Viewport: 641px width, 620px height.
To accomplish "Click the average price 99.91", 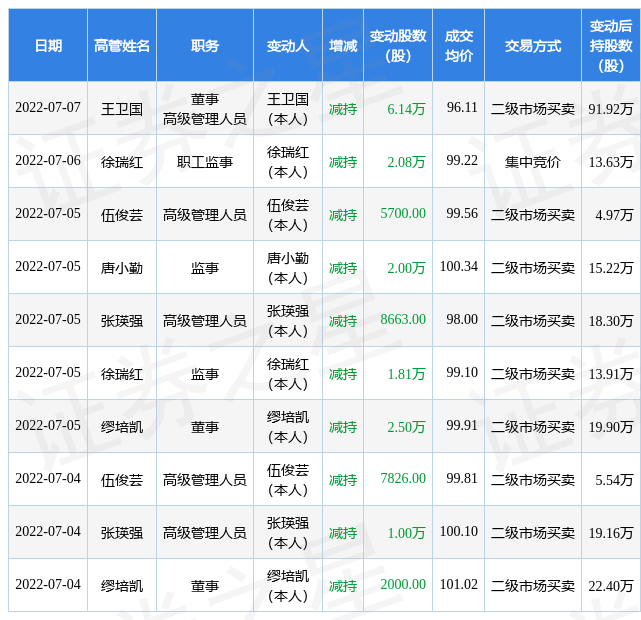I will (462, 425).
